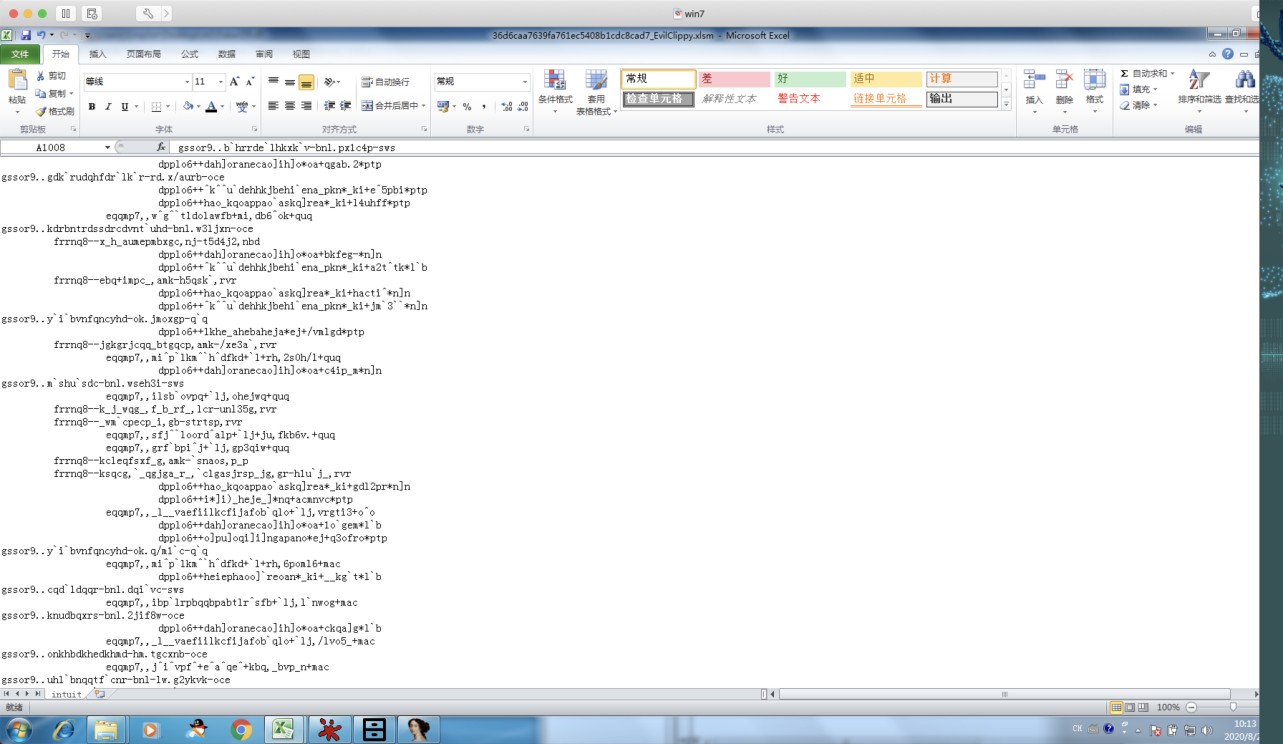1283x744 pixels.
Task: Select the intuit sheet tab
Action: click(x=67, y=694)
